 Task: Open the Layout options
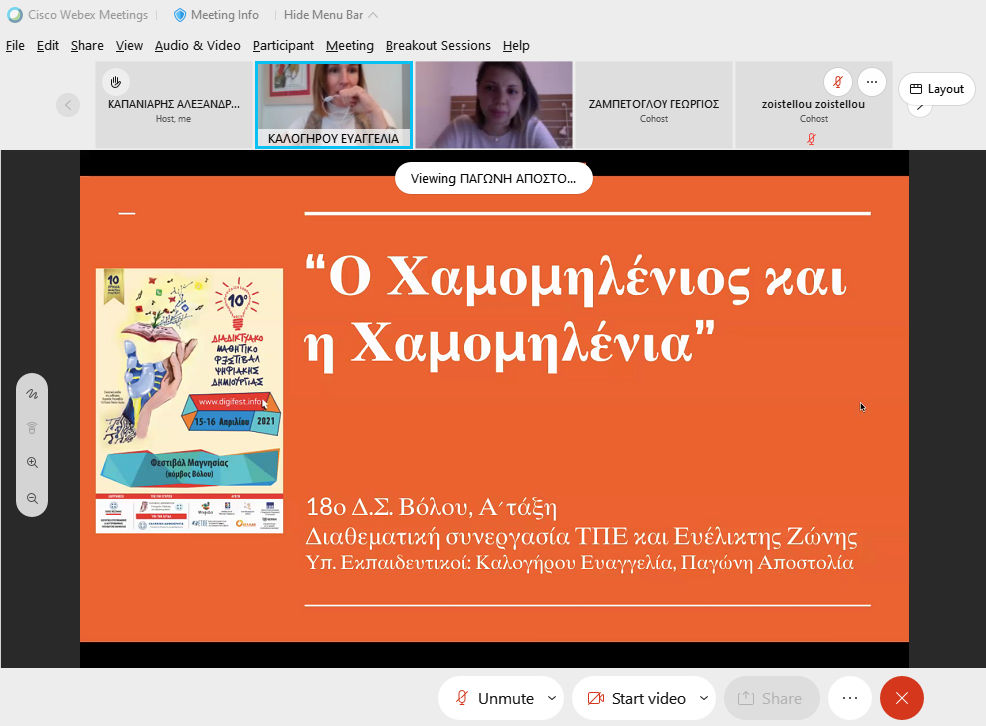pos(937,89)
